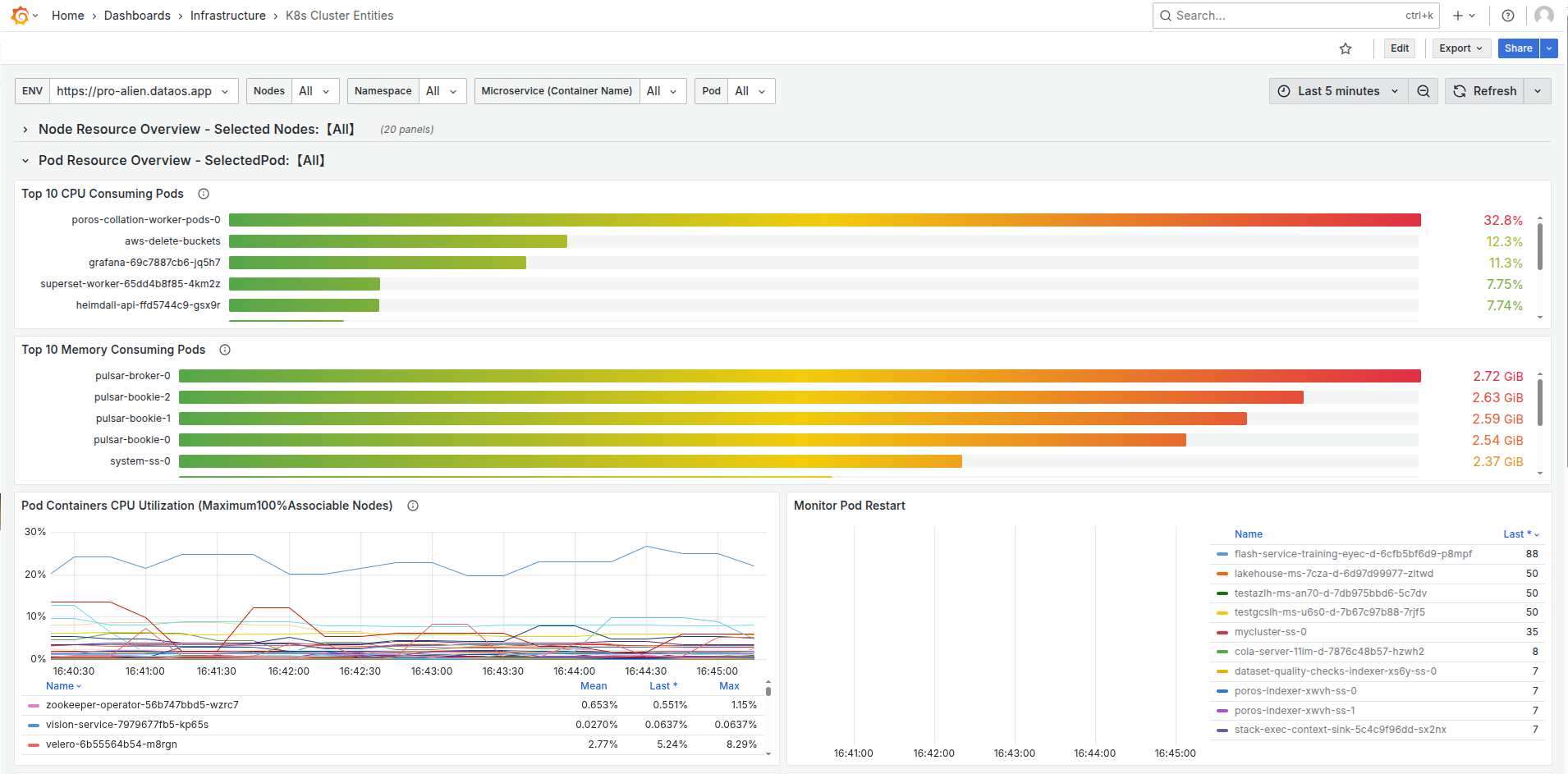
Task: Click info icon beside Top 10 Memory Consuming Pods
Action: pos(225,350)
